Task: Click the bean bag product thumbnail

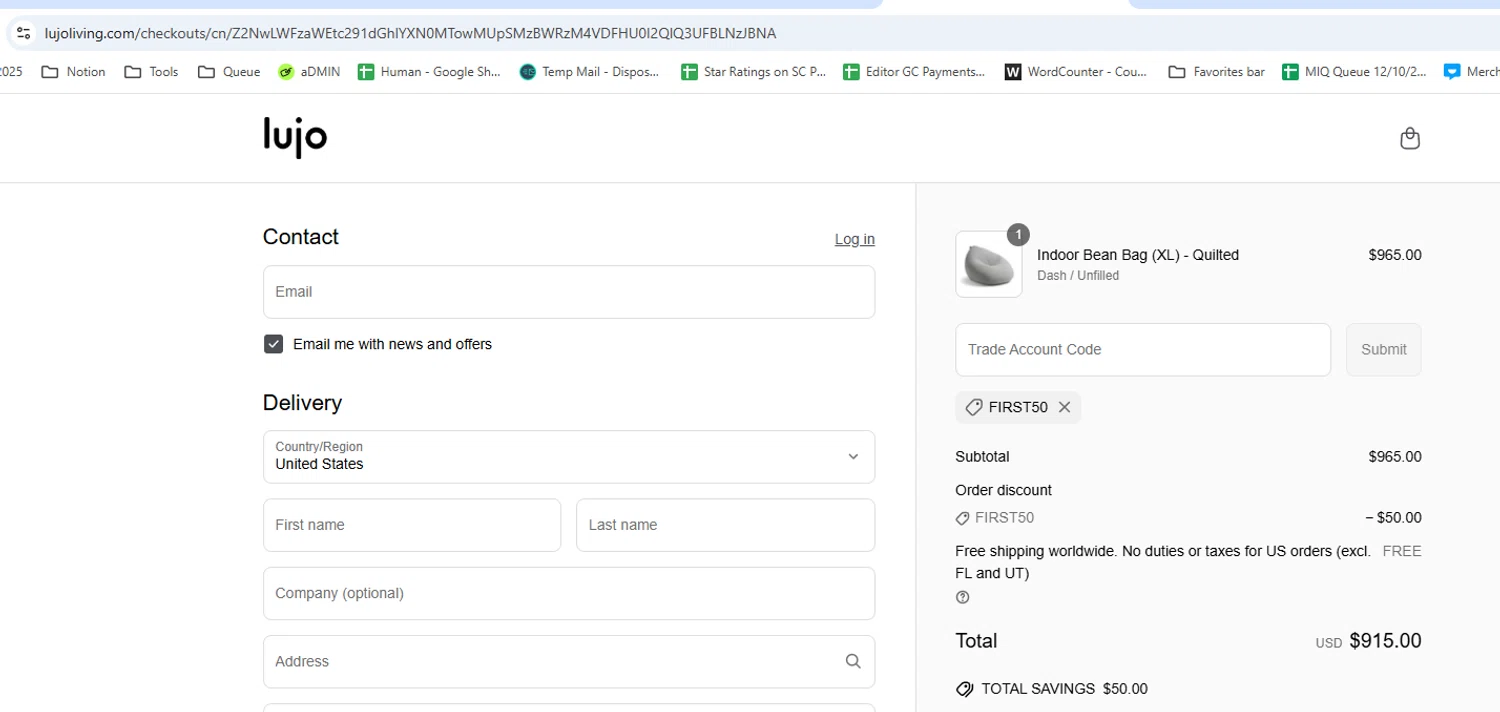Action: 989,265
